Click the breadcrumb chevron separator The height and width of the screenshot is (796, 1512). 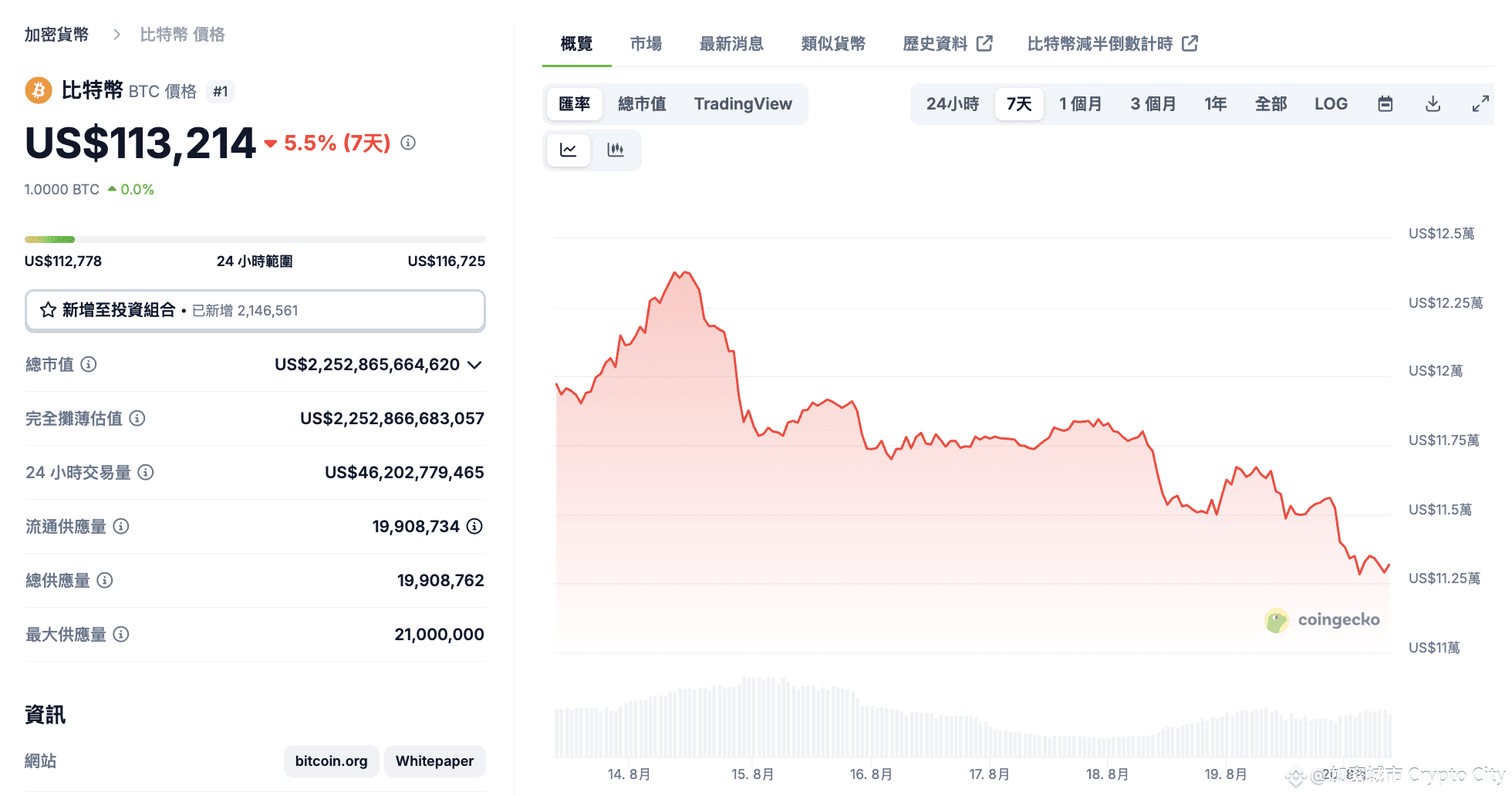tap(116, 35)
